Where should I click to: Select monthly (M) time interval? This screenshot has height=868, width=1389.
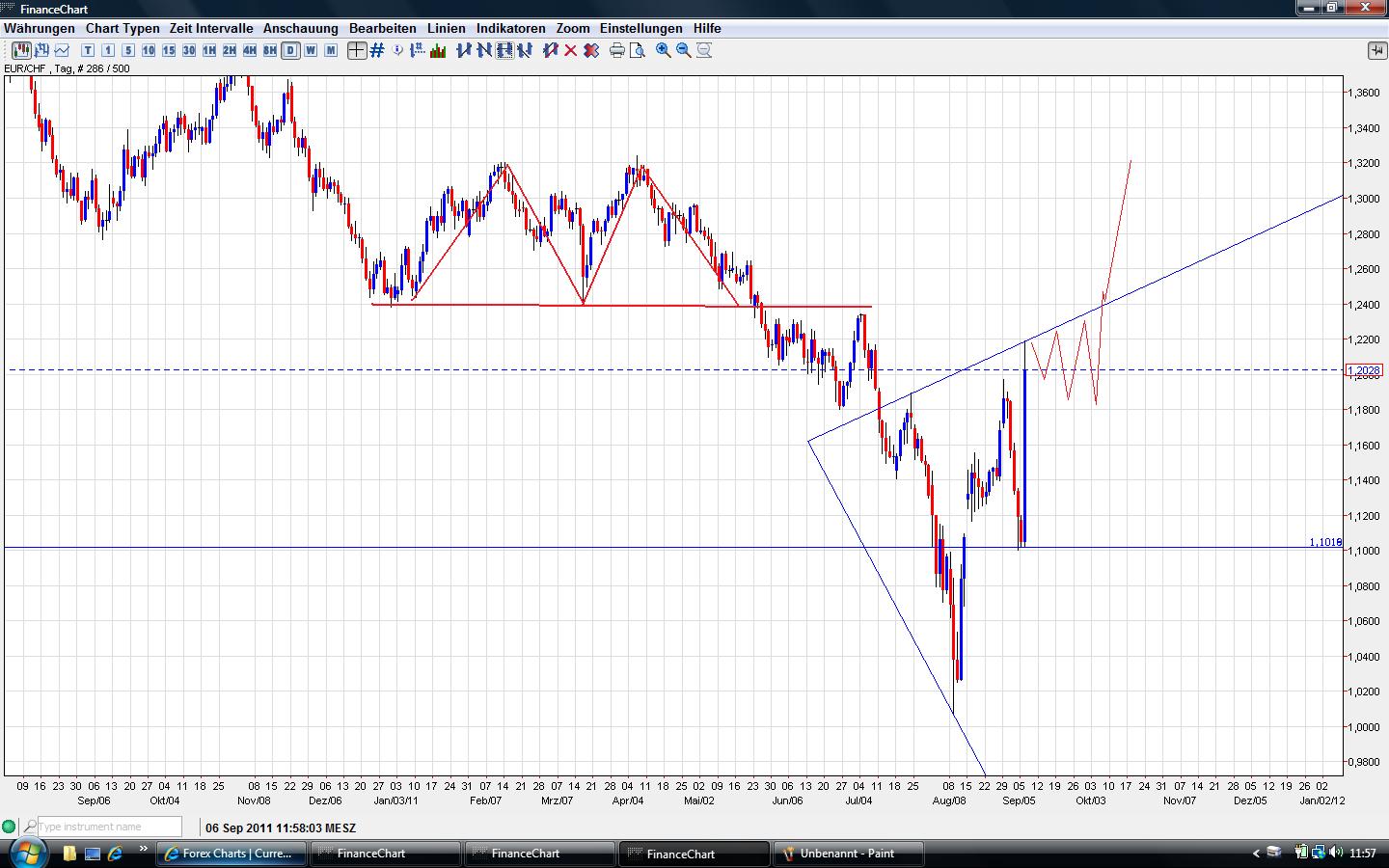point(331,50)
